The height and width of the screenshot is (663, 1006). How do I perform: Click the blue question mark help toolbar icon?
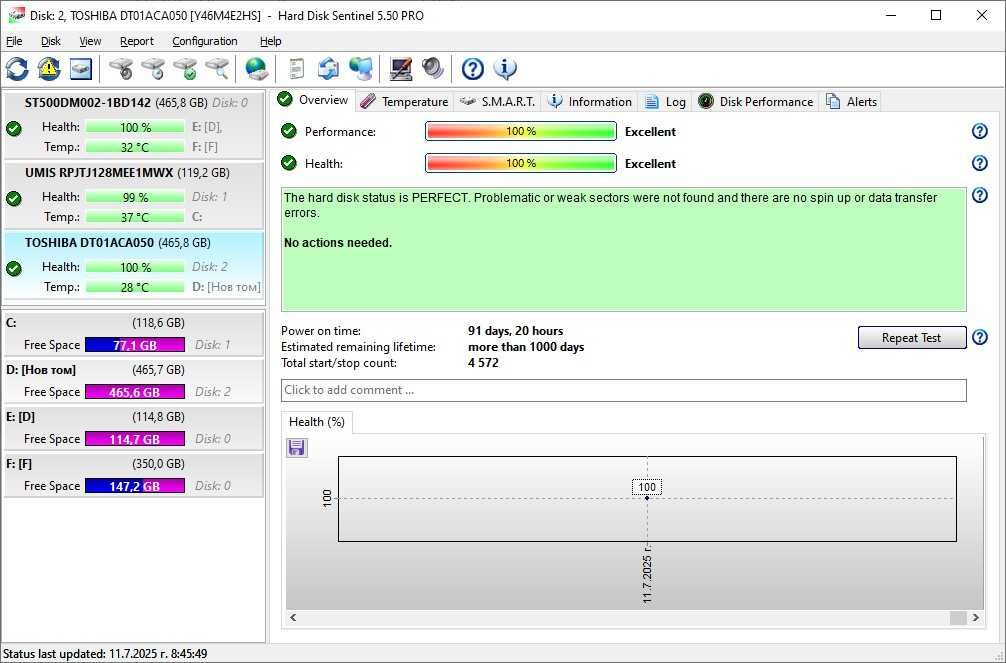(473, 69)
